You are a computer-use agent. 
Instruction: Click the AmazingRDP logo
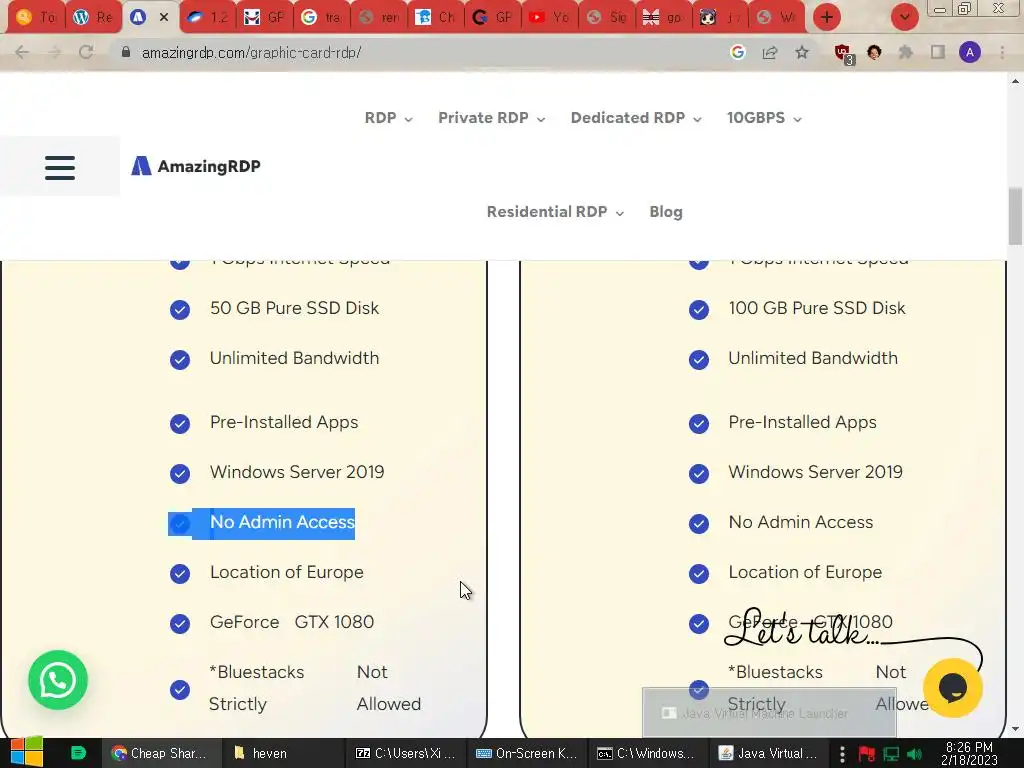pyautogui.click(x=196, y=166)
